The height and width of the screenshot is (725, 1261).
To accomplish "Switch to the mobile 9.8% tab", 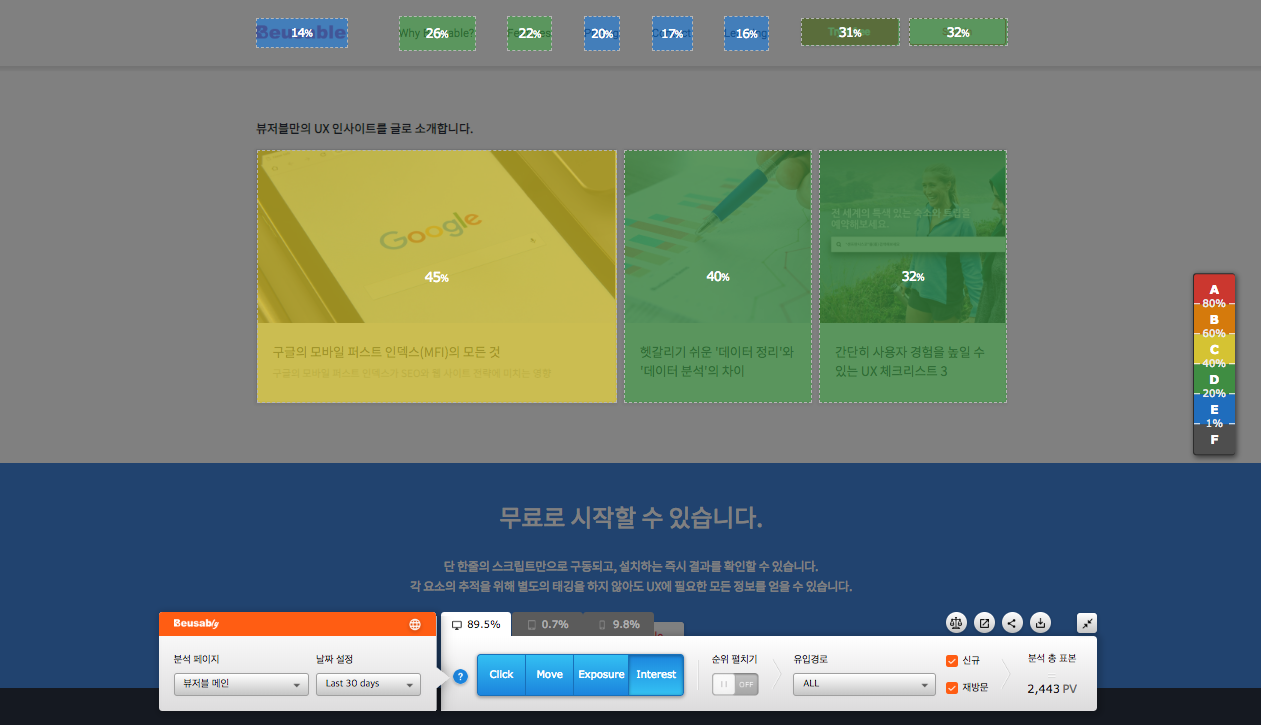I will pos(617,623).
